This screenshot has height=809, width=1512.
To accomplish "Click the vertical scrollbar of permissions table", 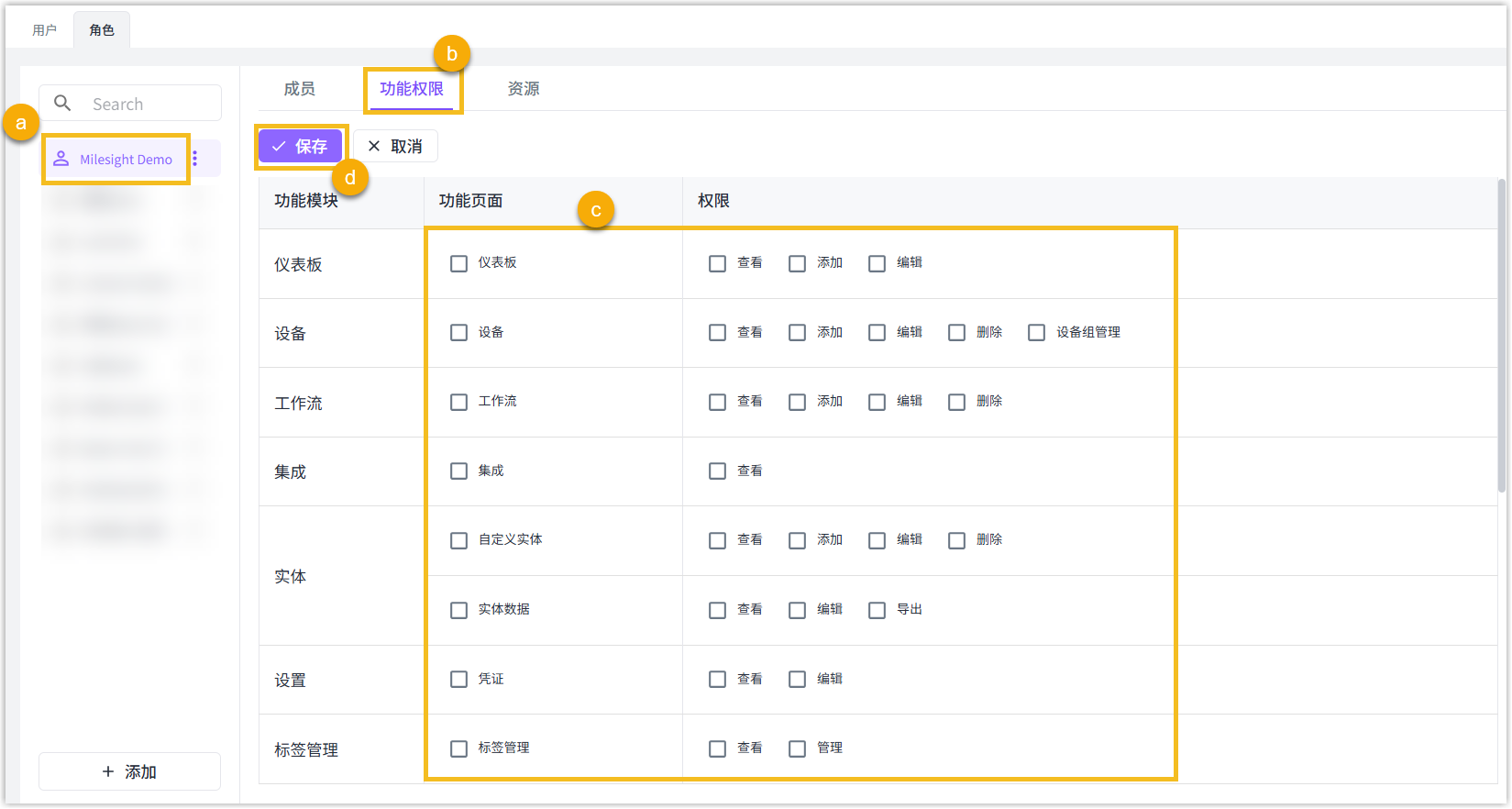I will click(1501, 339).
